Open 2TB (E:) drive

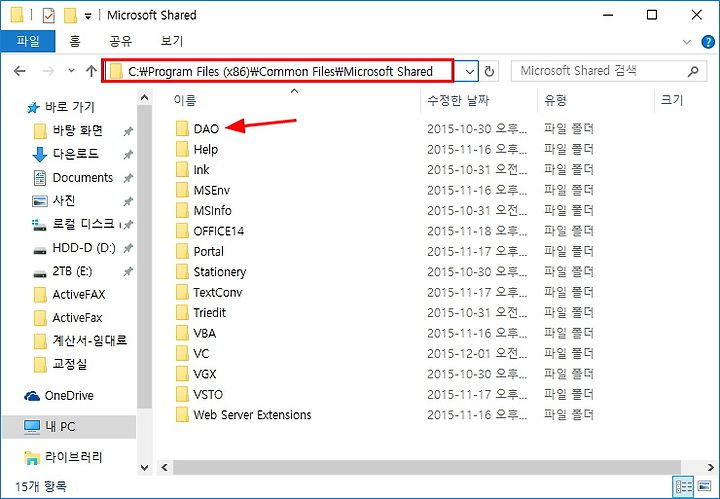coord(72,271)
